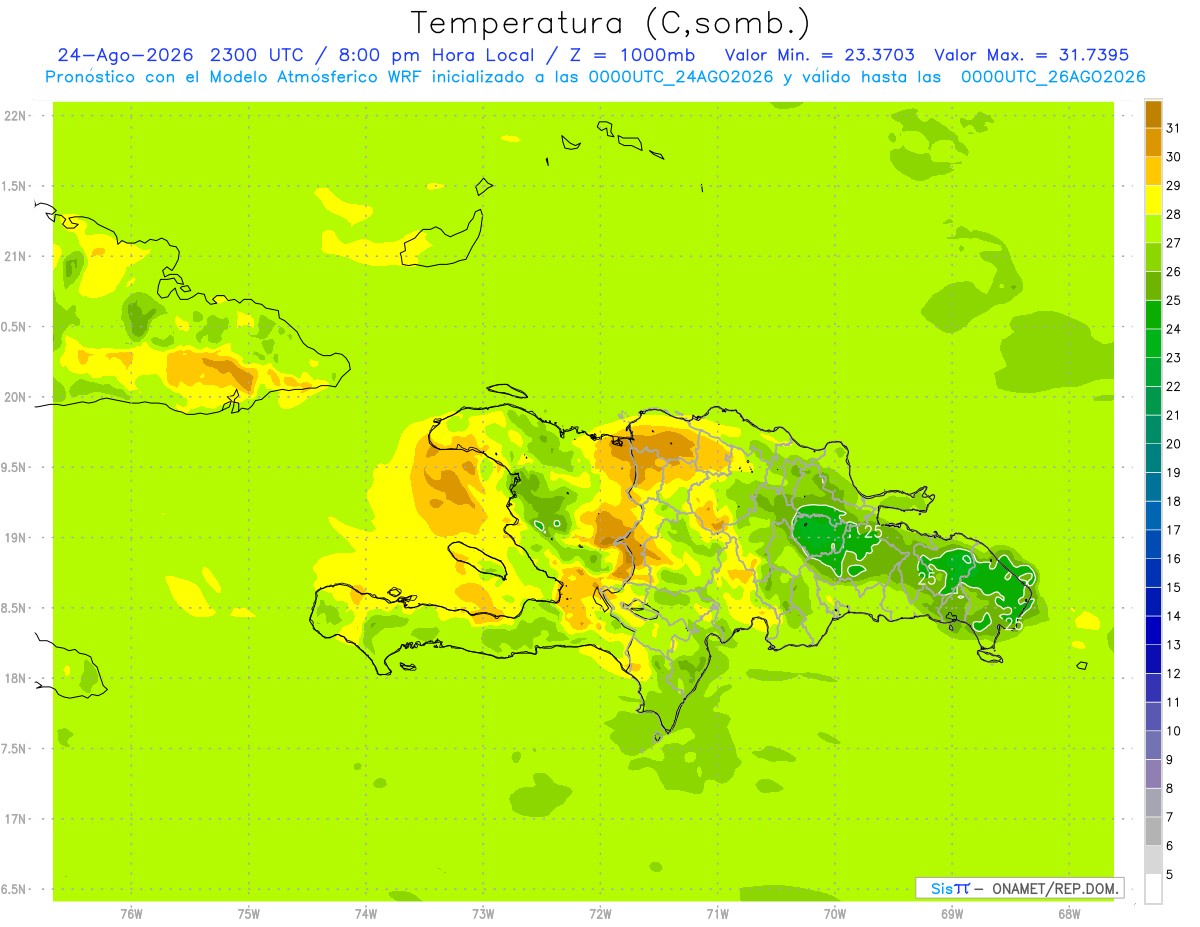Screen dimensions: 1200x927
Task: Click the colorbar label "5"
Action: 1171,874
